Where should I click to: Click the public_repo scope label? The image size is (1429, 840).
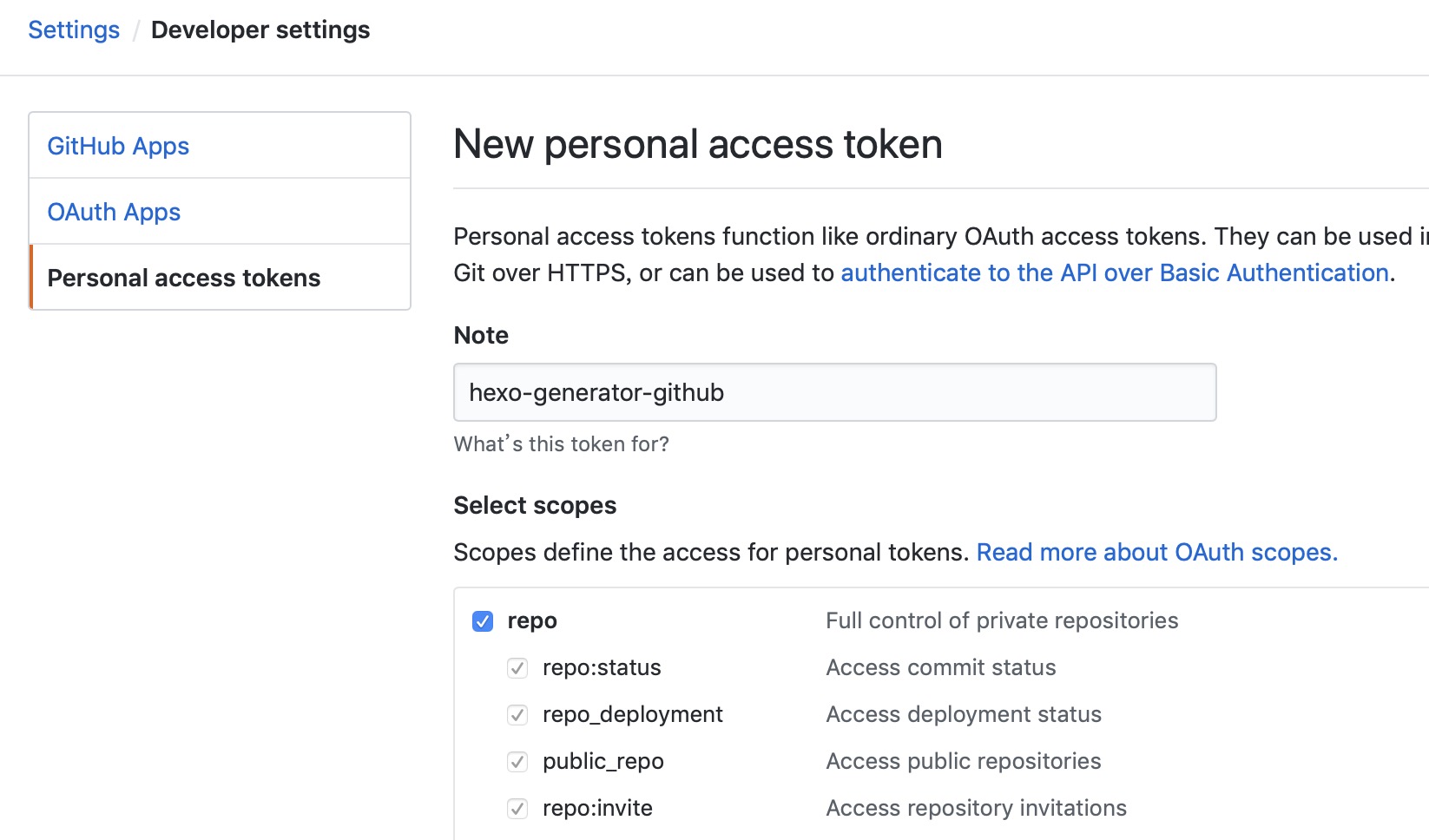tap(603, 762)
